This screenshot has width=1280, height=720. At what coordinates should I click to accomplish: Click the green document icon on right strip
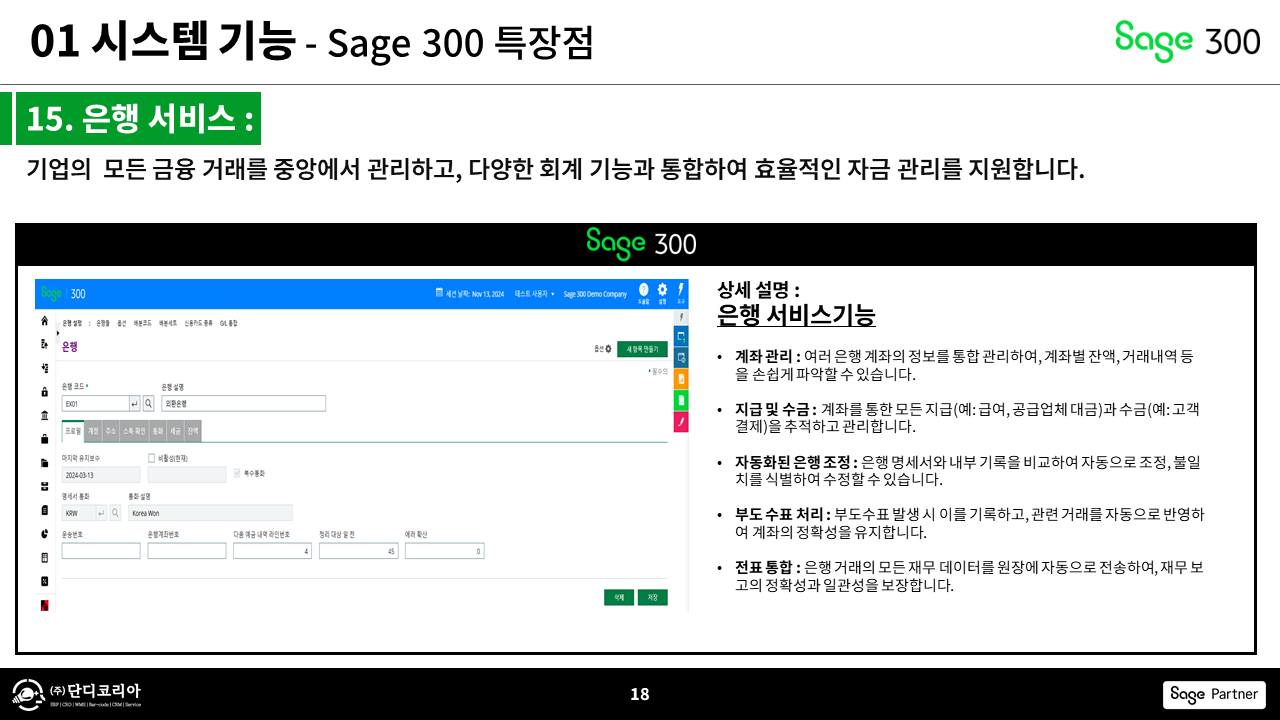pos(681,400)
